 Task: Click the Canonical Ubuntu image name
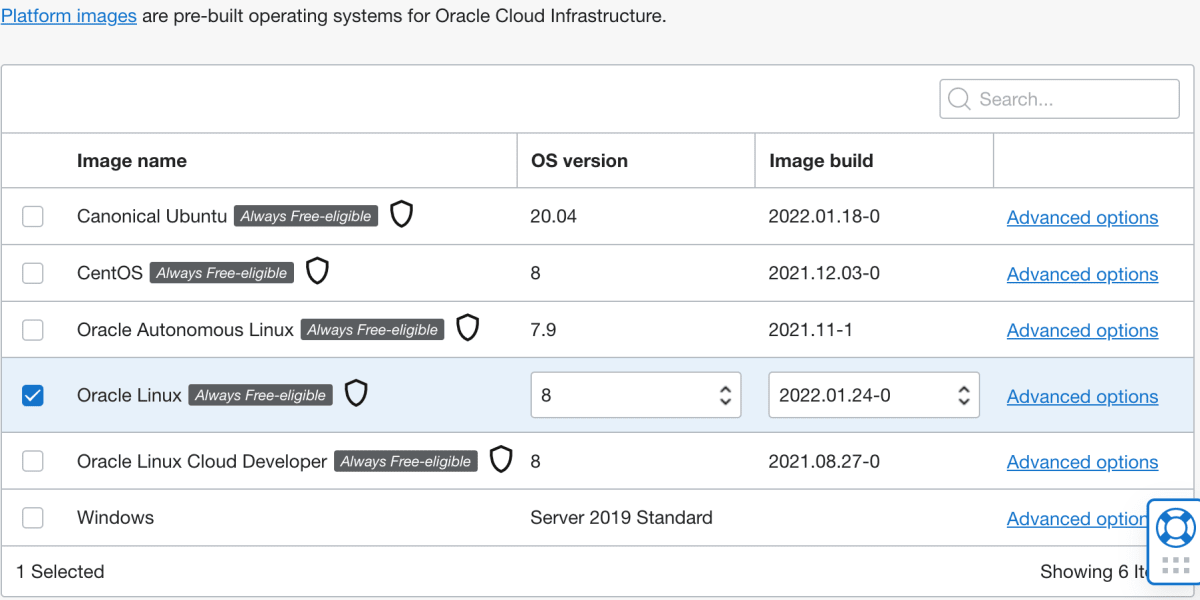pyautogui.click(x=152, y=216)
